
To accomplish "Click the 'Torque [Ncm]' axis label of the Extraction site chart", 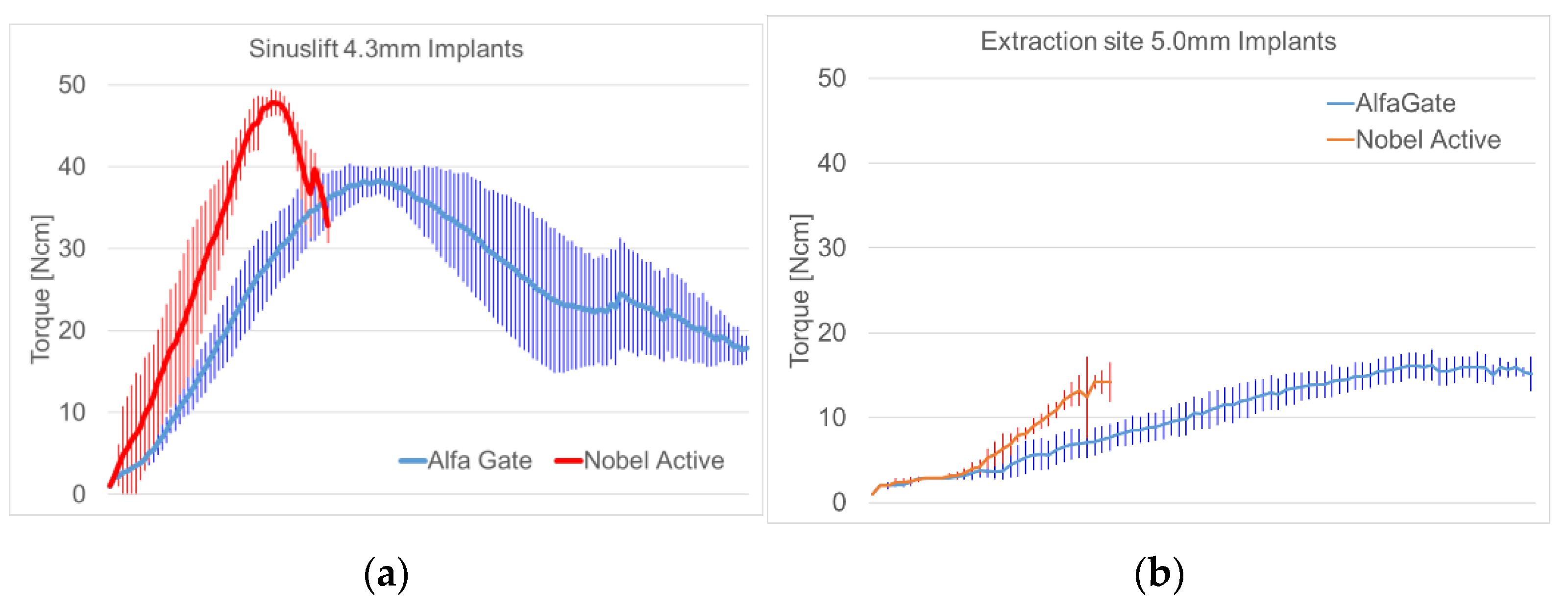I will pos(800,291).
